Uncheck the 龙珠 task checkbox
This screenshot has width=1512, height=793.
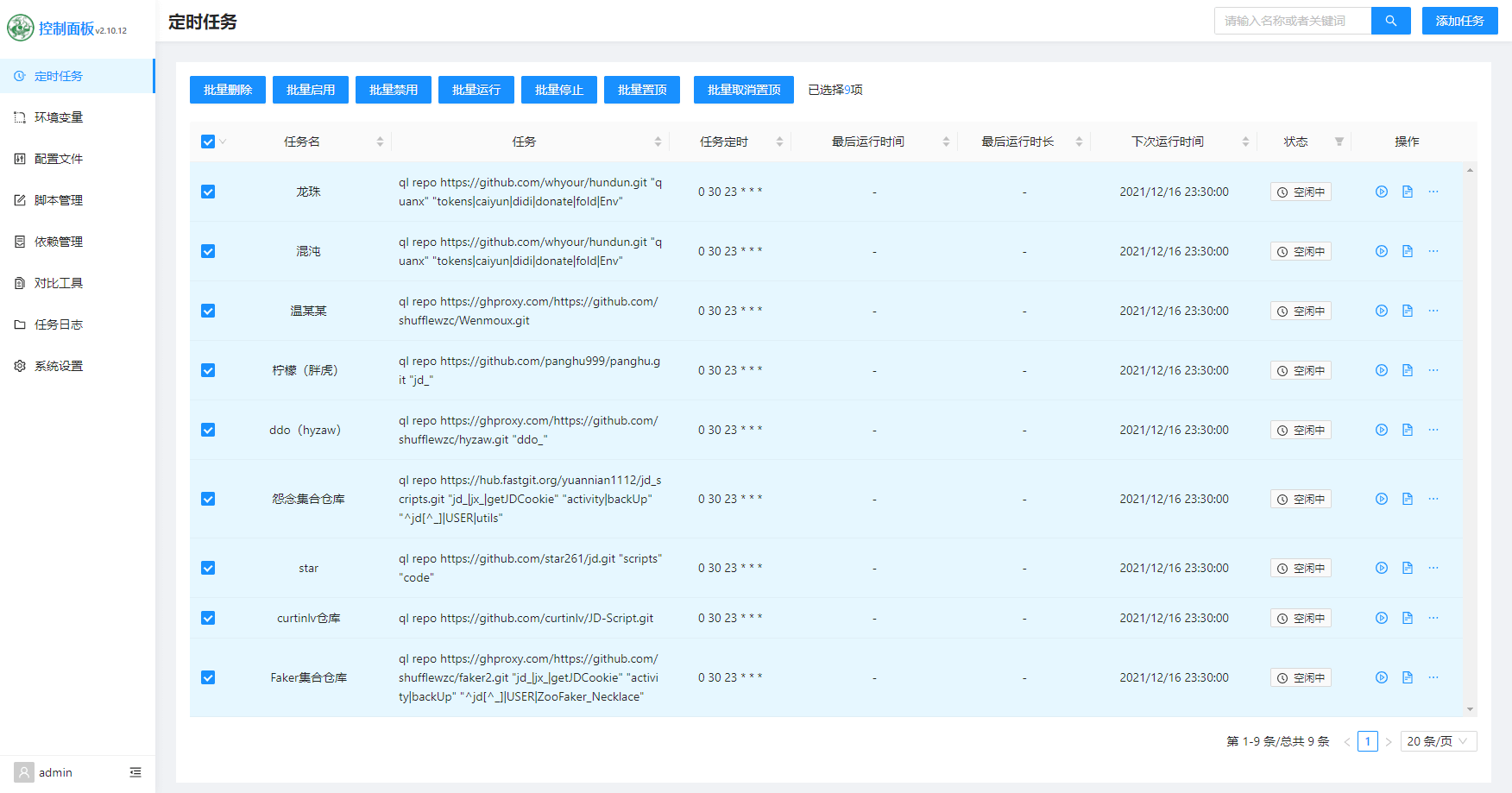pyautogui.click(x=208, y=192)
